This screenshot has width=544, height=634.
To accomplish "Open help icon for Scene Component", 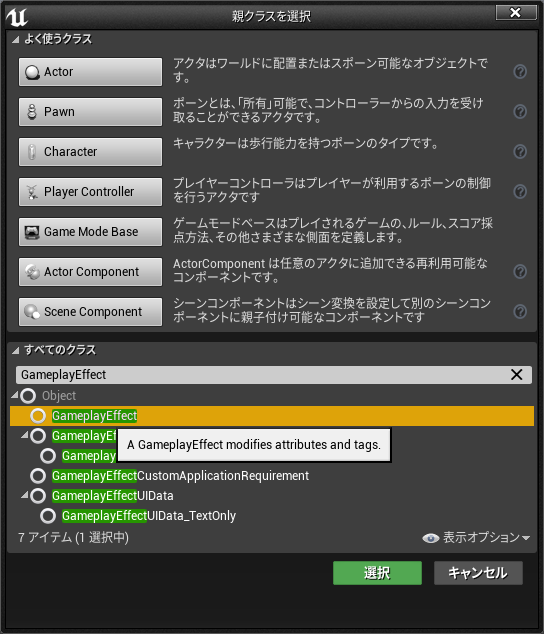I will (x=520, y=311).
